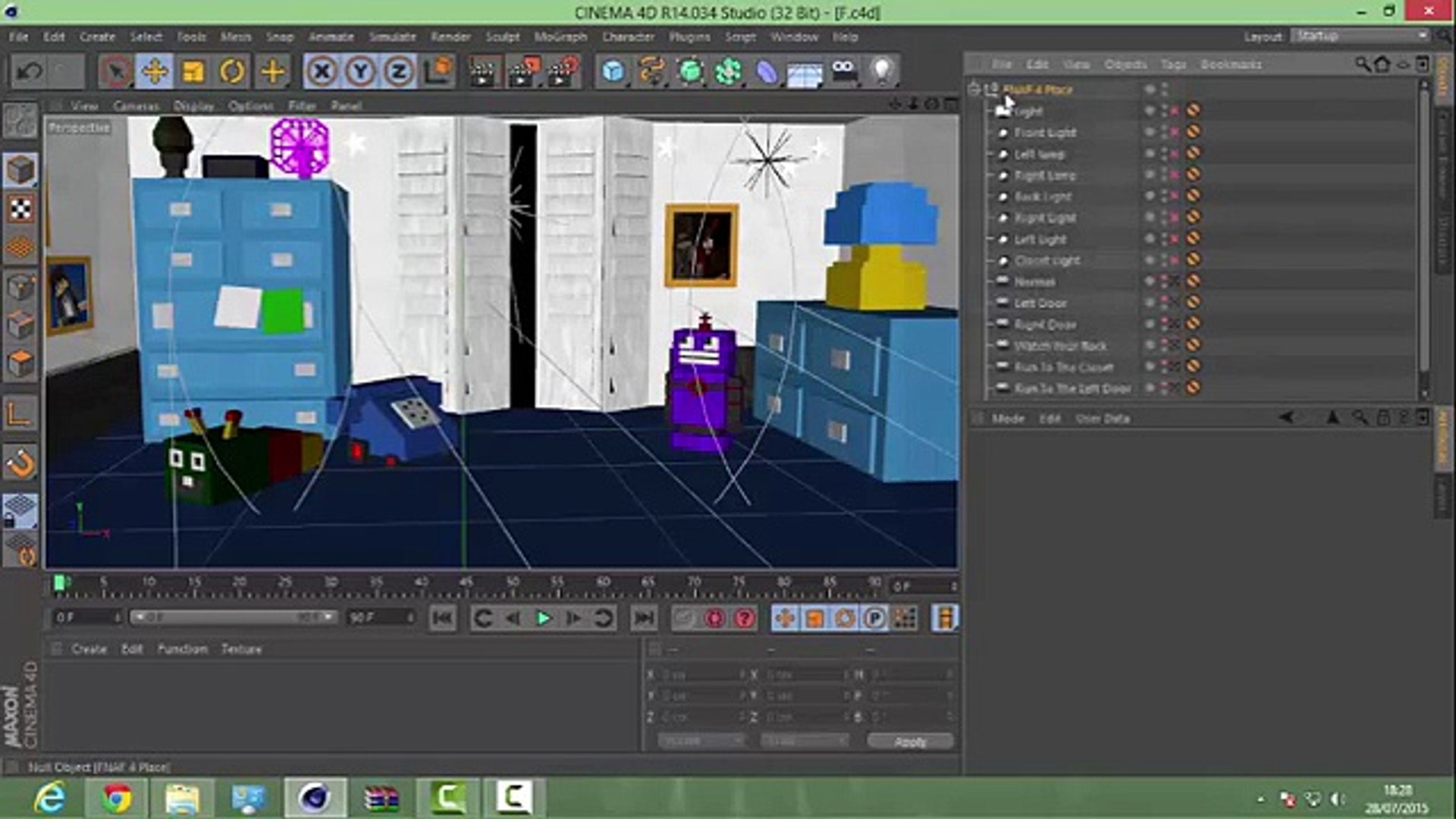The width and height of the screenshot is (1456, 819).
Task: Collapse the FNAF 4 Place null tree
Action: (974, 89)
